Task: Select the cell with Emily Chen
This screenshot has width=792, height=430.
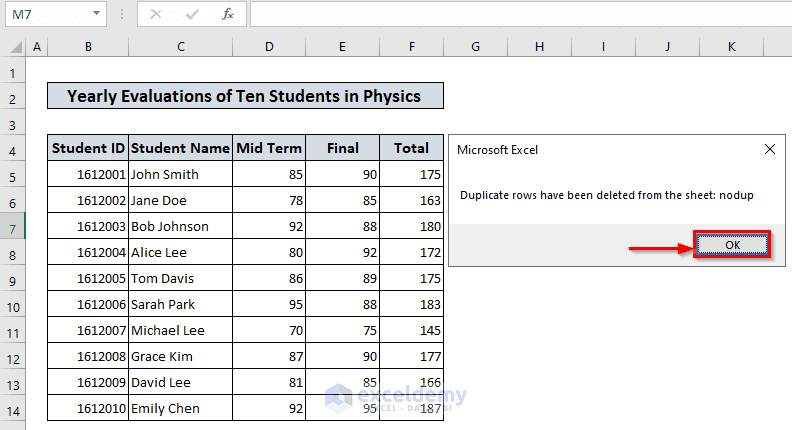Action: [180, 408]
